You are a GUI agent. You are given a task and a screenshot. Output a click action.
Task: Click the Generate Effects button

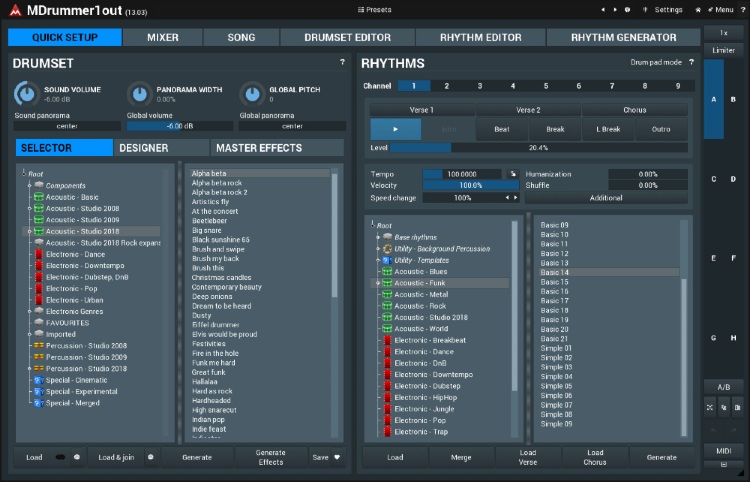270,457
